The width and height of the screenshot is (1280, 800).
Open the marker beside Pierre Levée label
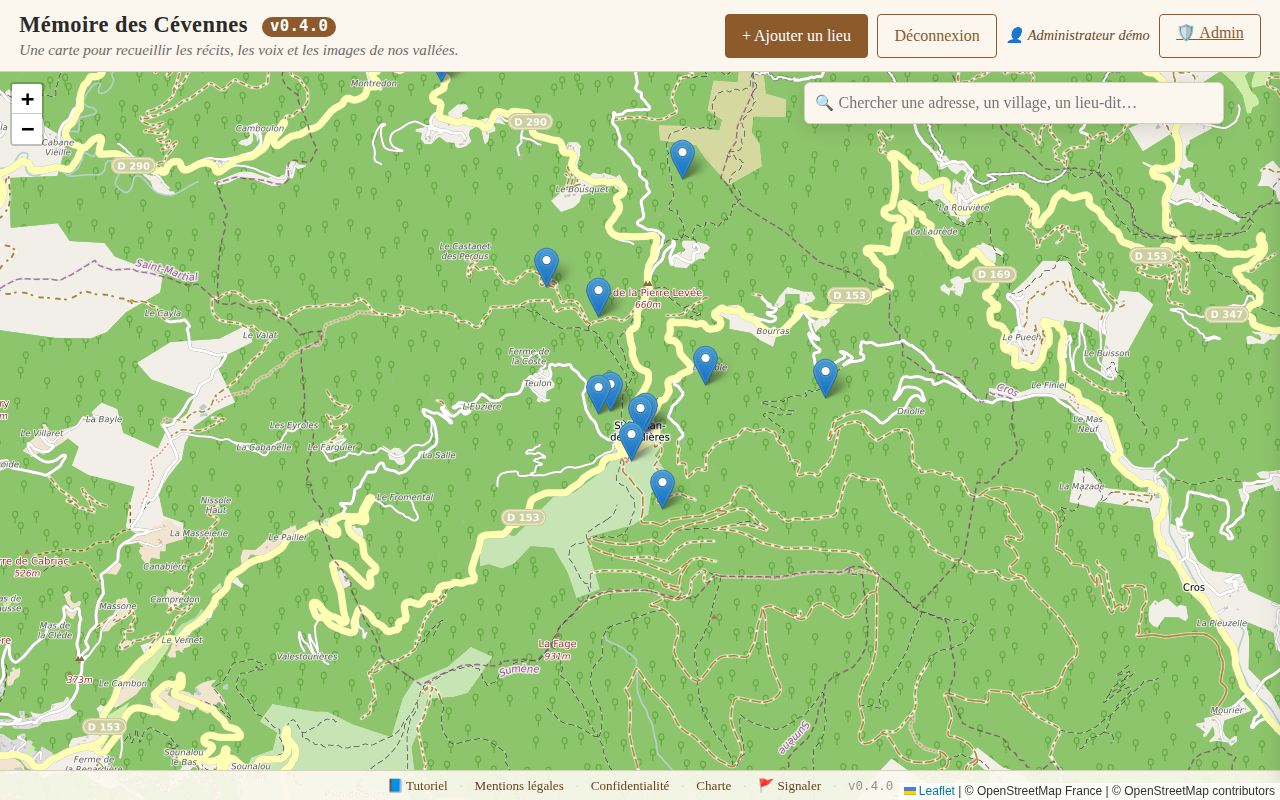[598, 296]
